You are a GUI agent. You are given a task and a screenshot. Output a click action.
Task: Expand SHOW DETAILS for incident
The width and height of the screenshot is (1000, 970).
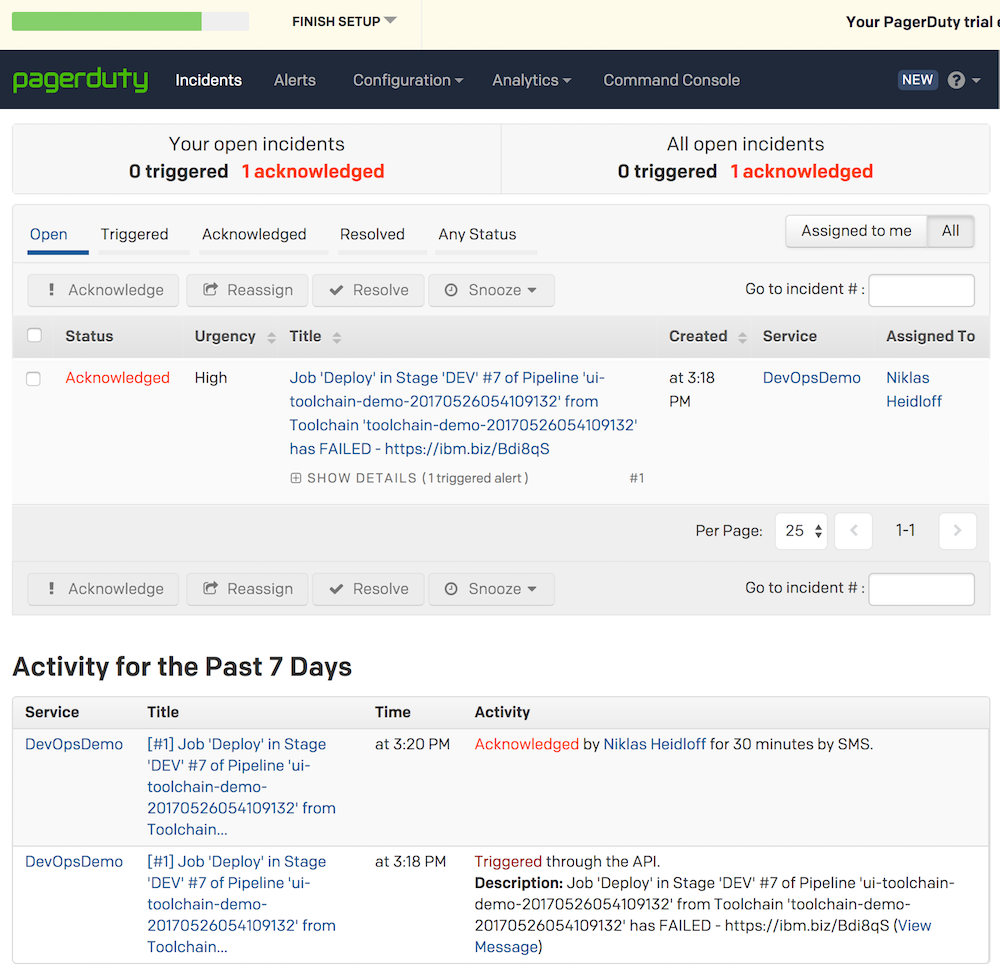point(409,478)
